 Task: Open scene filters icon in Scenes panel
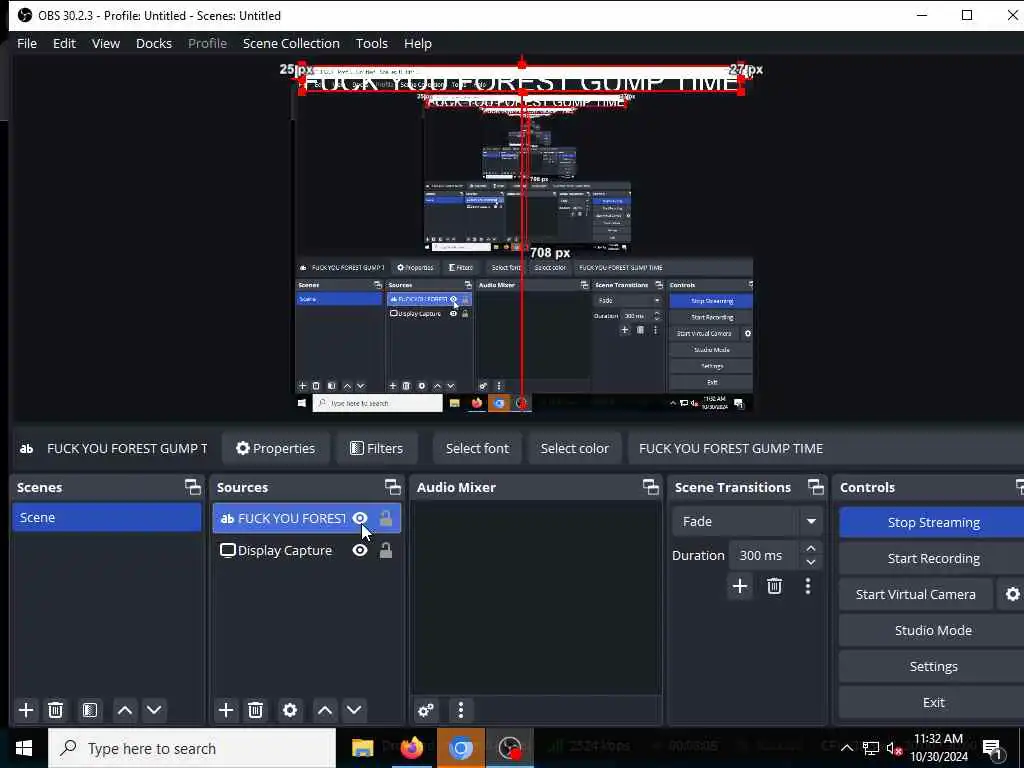click(x=89, y=710)
